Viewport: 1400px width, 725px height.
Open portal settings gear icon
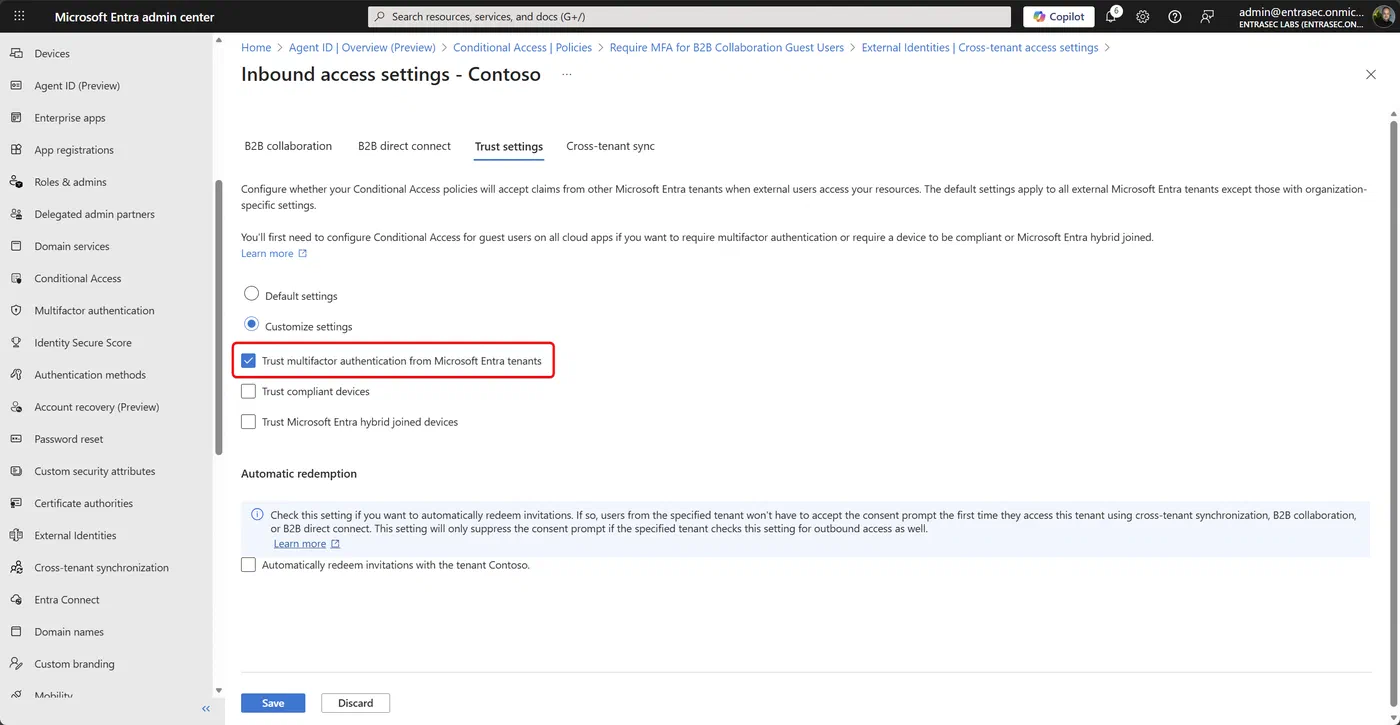click(1143, 17)
